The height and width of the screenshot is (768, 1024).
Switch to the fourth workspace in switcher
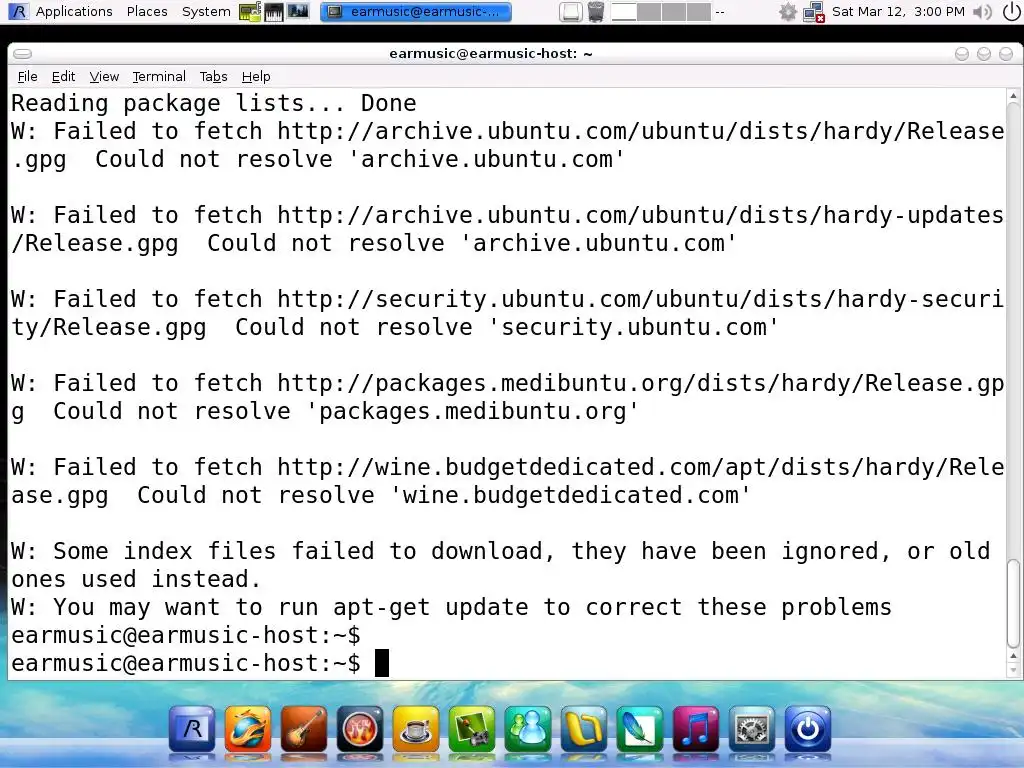point(698,12)
